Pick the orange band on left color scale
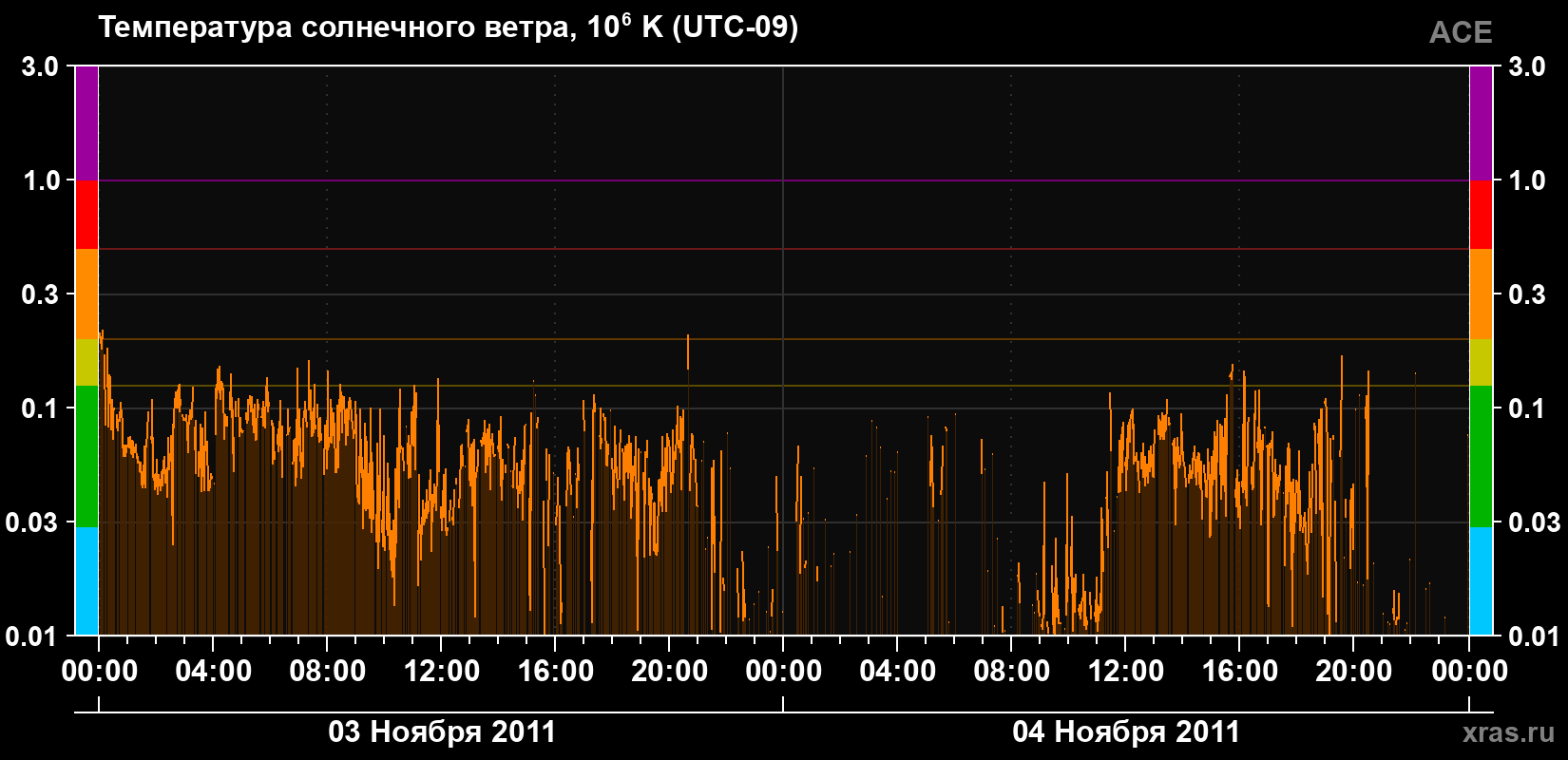The height and width of the screenshot is (760, 1568). click(x=86, y=294)
